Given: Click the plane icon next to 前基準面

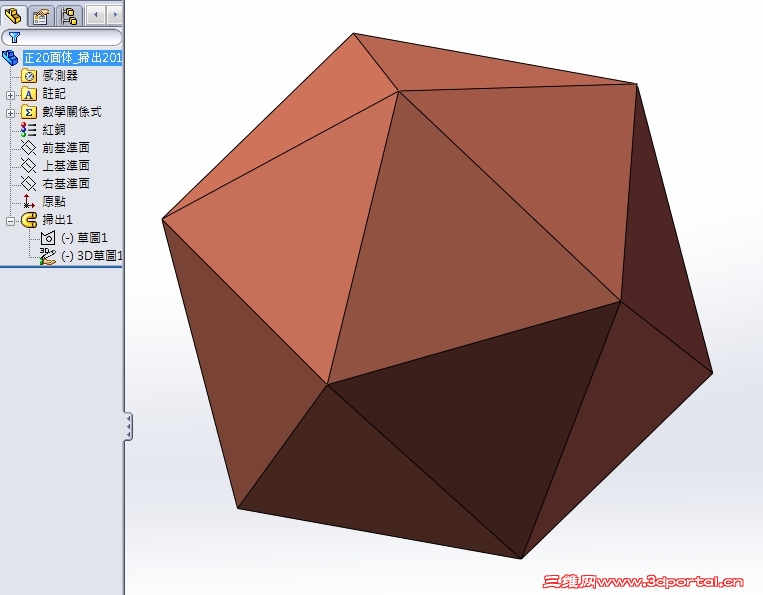Looking at the screenshot, I should point(29,148).
